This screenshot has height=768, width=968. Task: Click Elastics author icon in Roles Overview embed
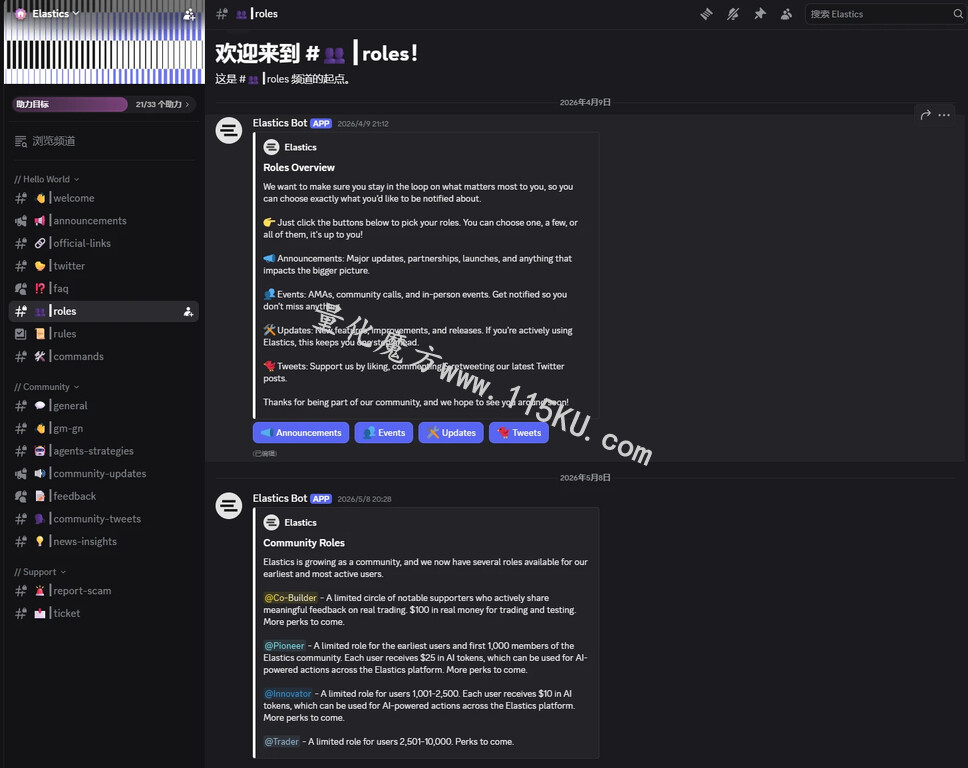[272, 147]
